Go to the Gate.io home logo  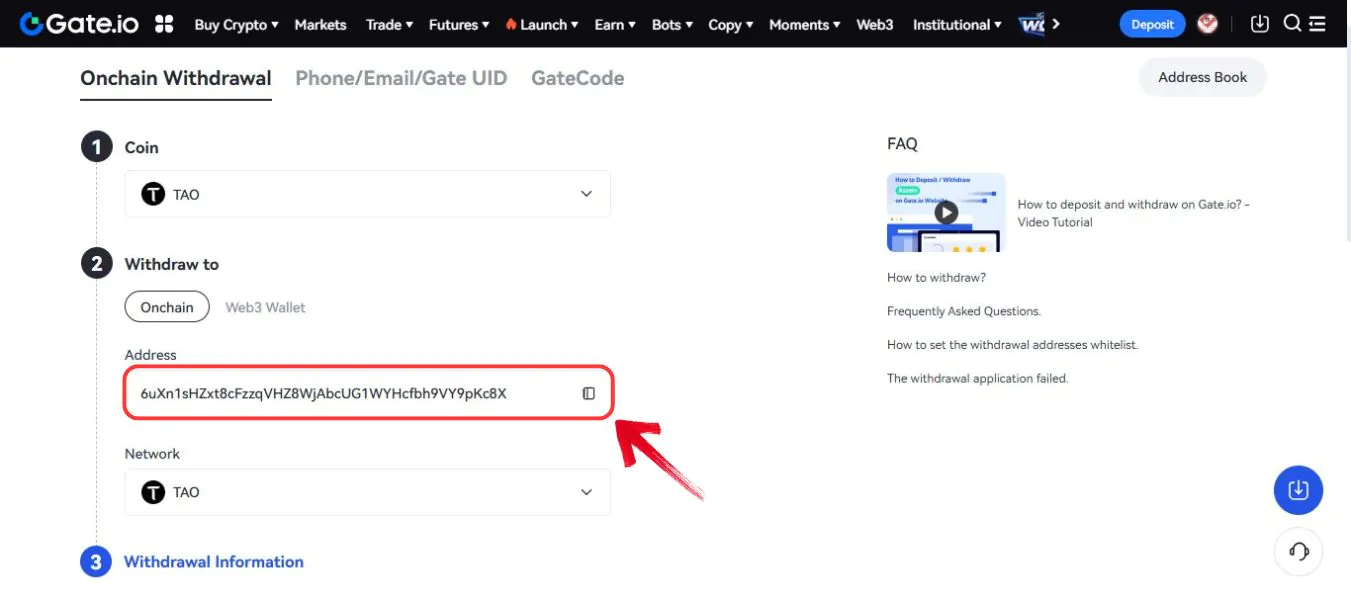pyautogui.click(x=81, y=24)
